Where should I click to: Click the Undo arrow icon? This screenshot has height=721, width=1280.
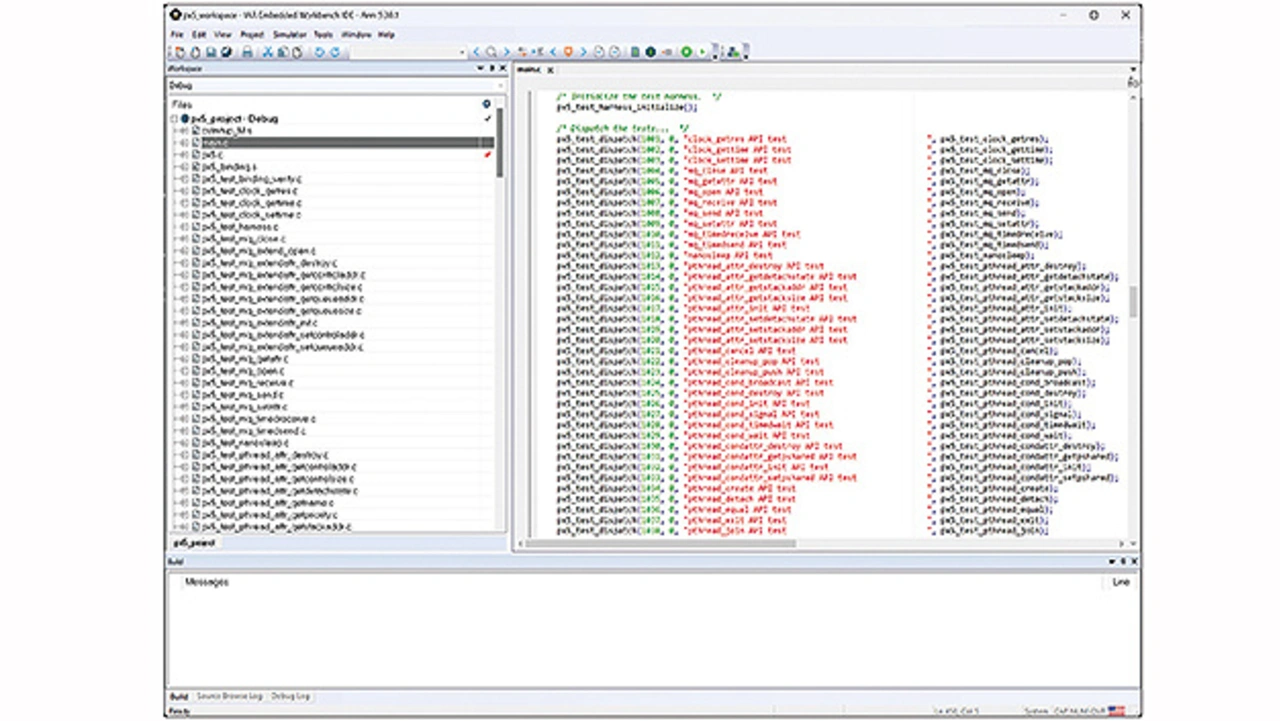pos(320,52)
